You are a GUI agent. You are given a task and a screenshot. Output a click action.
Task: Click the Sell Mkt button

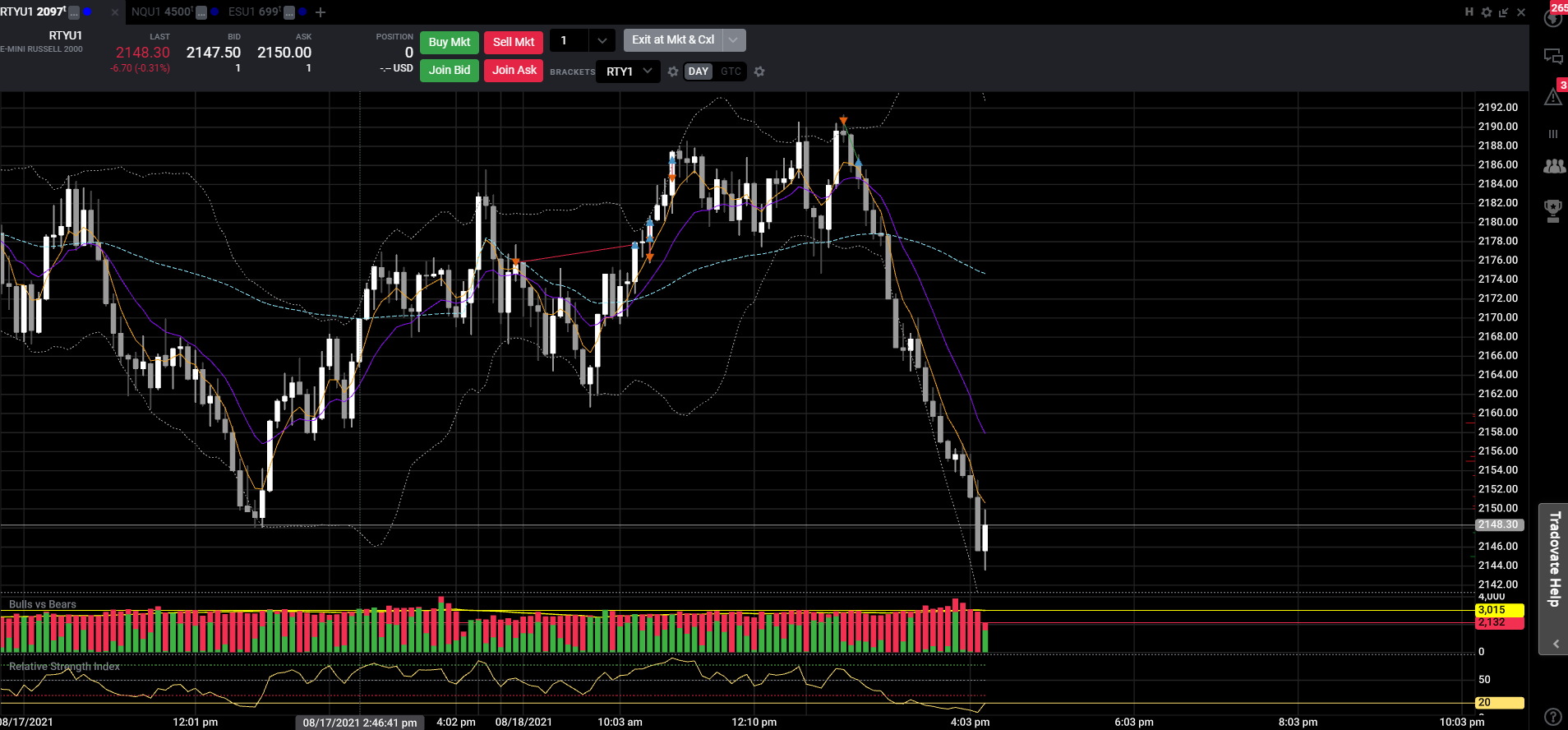point(514,42)
